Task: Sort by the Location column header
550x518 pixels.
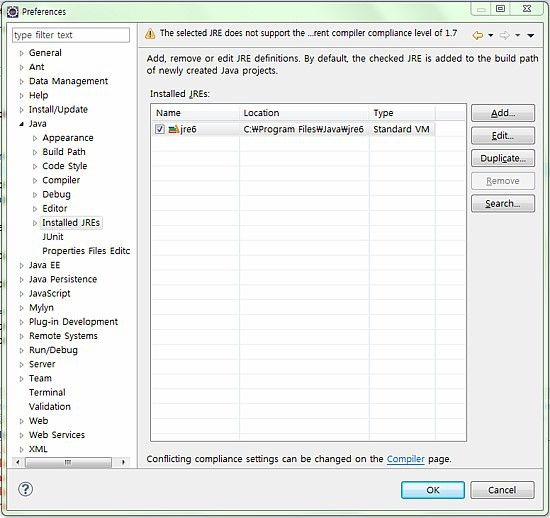Action: [x=304, y=113]
